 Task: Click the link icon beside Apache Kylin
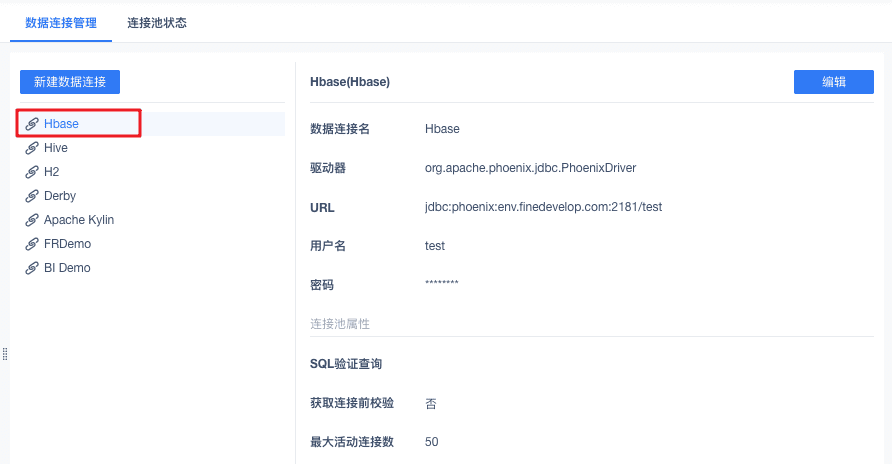coord(33,220)
